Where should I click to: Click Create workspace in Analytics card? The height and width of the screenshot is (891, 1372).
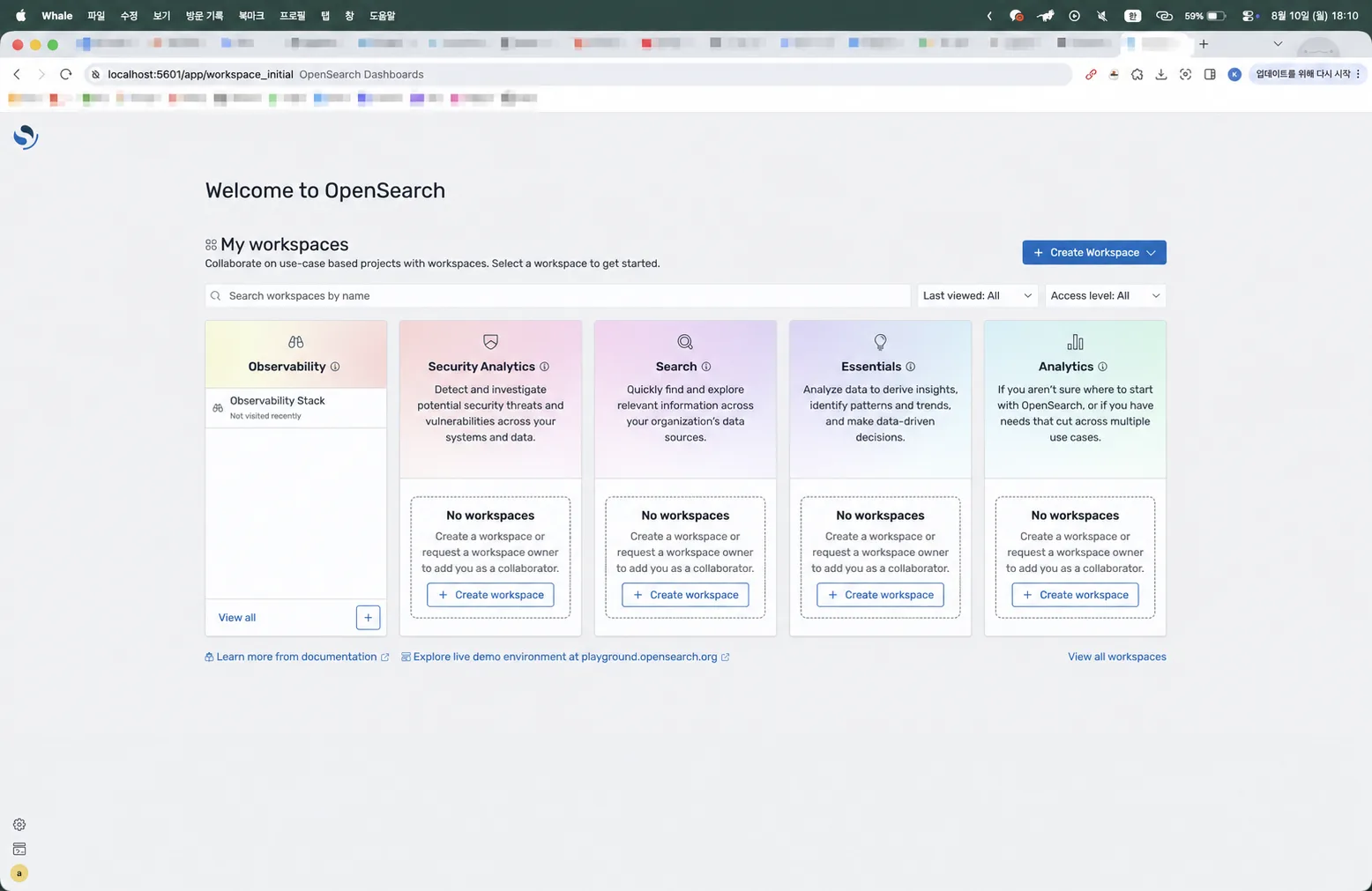1075,595
